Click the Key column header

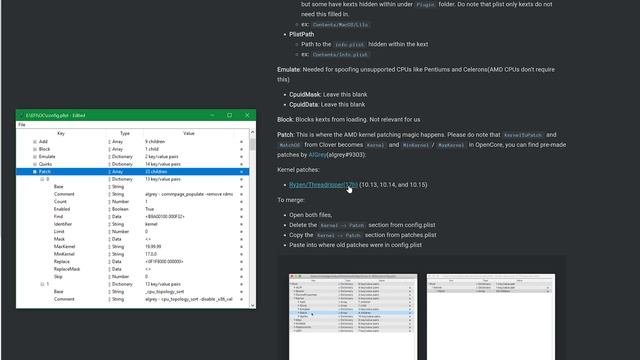(61, 133)
